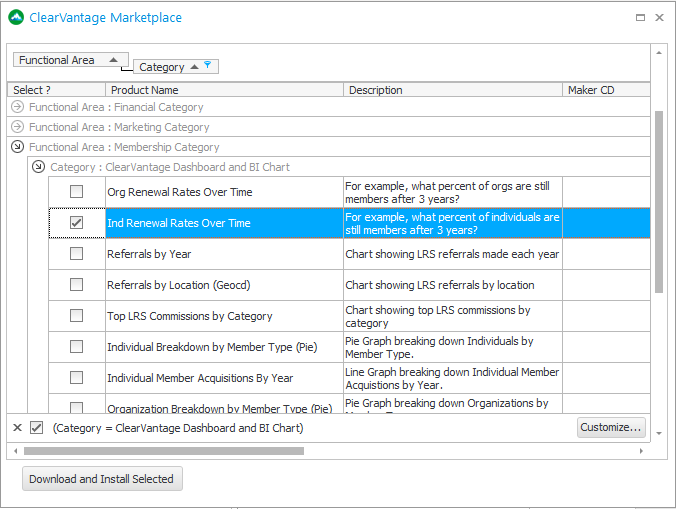Uncheck Ind Renewal Rates Over Time

click(76, 223)
